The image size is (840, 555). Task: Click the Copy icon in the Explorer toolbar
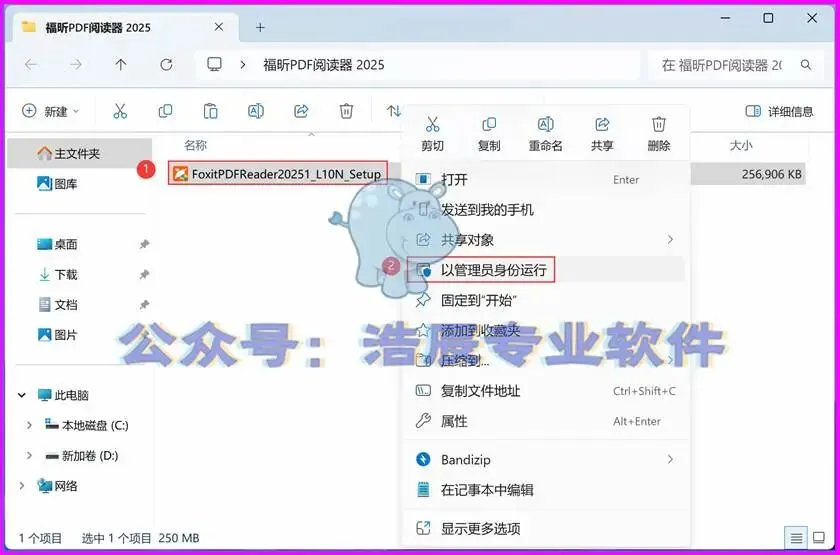click(166, 111)
